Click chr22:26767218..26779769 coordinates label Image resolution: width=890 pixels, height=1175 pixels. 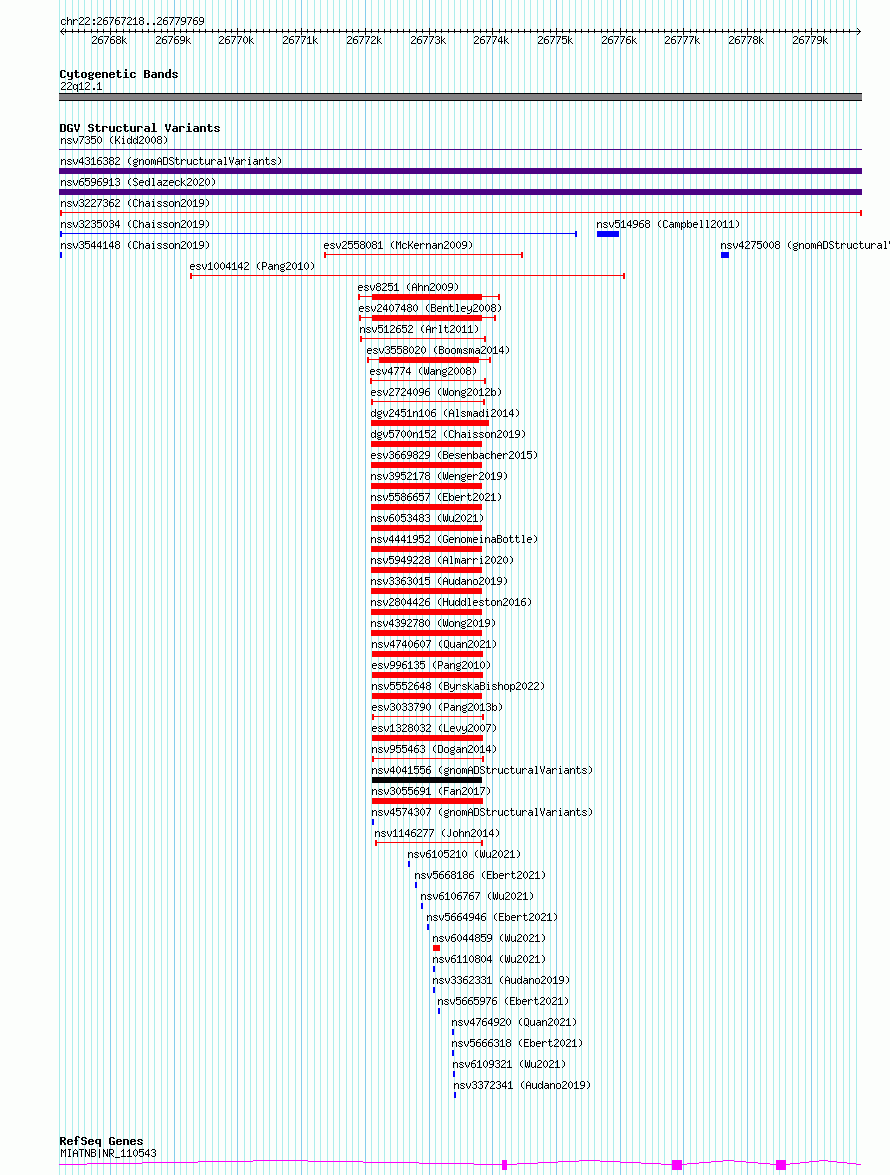[132, 21]
